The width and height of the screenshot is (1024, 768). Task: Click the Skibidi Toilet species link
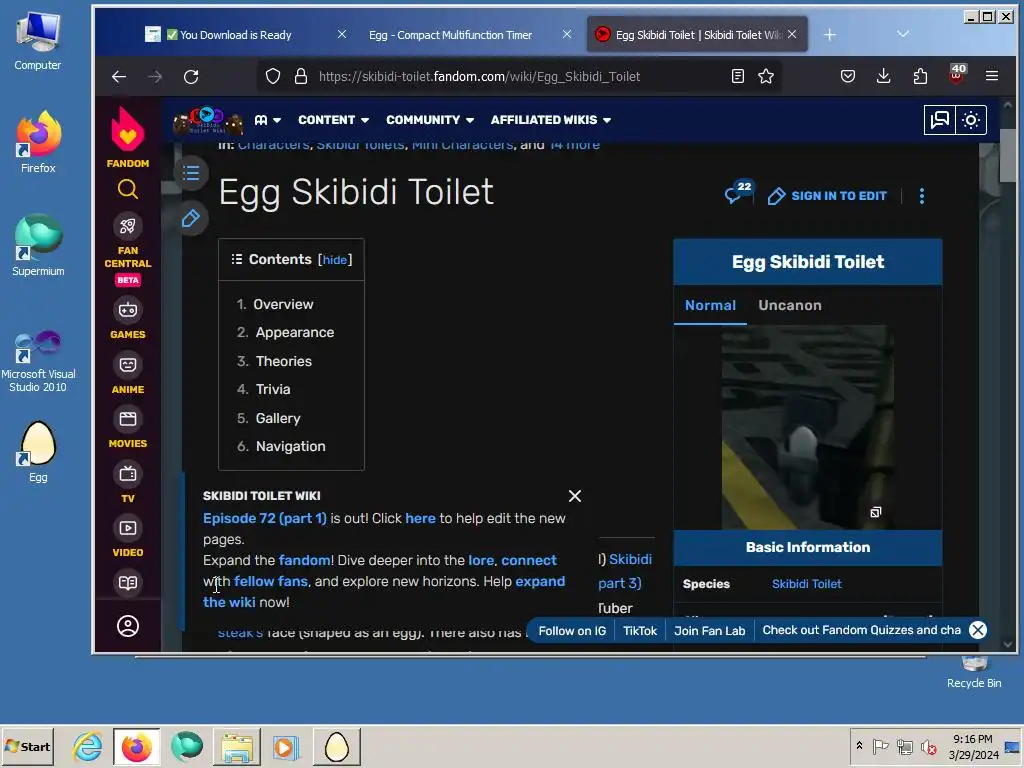807,584
